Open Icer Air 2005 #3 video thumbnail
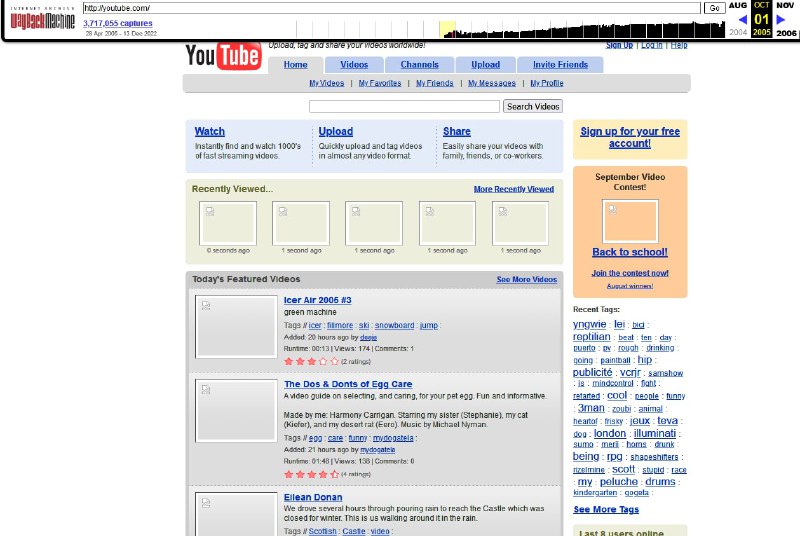 click(x=236, y=326)
